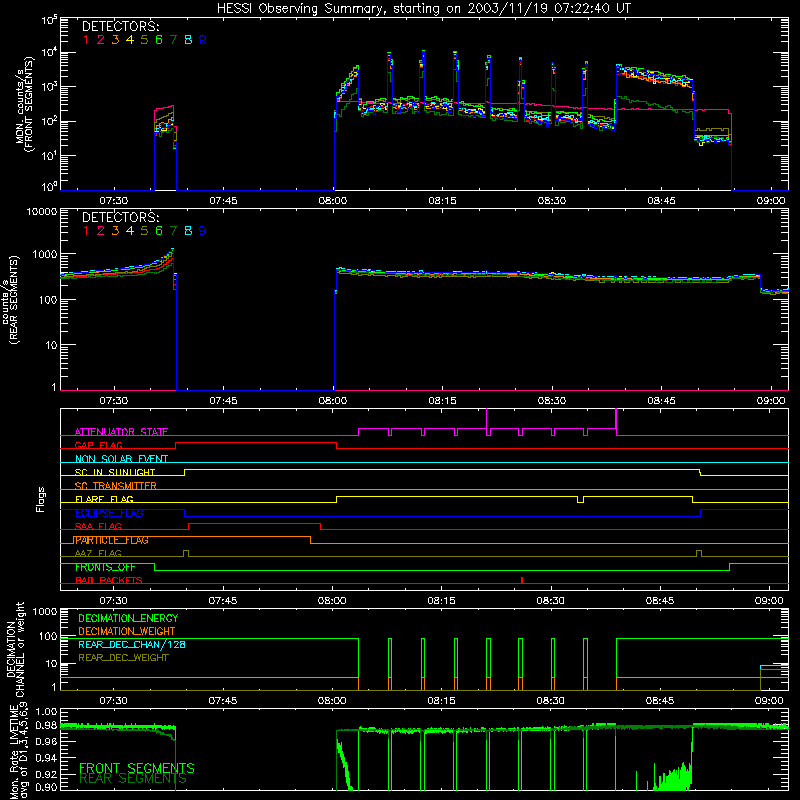Click the NON_SOLAR_EVENT flag label

click(121, 459)
